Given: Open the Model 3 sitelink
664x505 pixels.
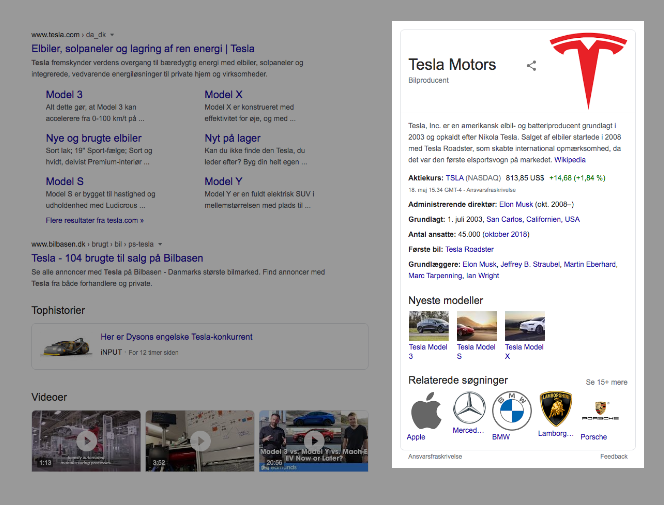Looking at the screenshot, I should tap(64, 94).
